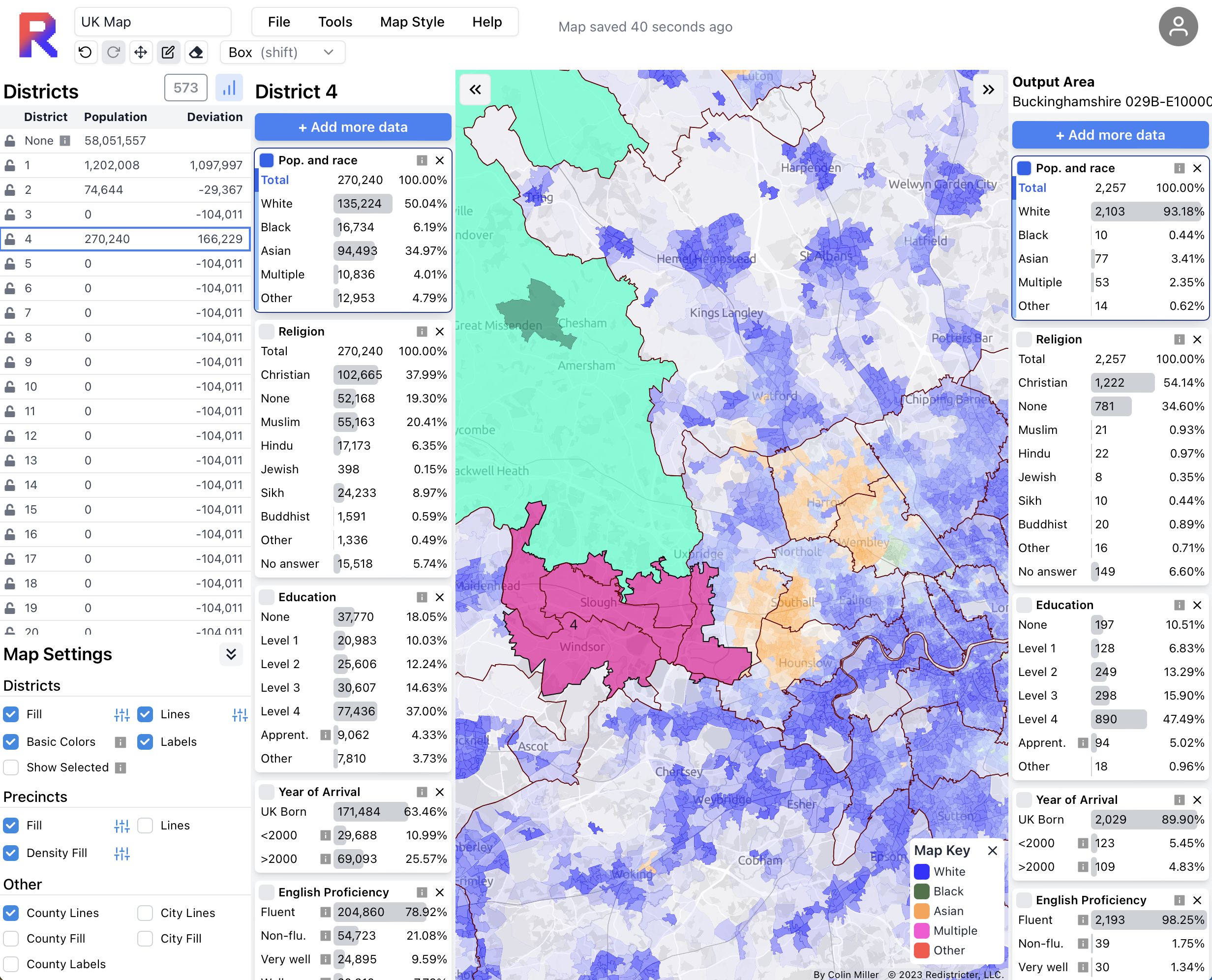Enable the Show Selected checkbox
This screenshot has height=980, width=1212.
pos(11,767)
